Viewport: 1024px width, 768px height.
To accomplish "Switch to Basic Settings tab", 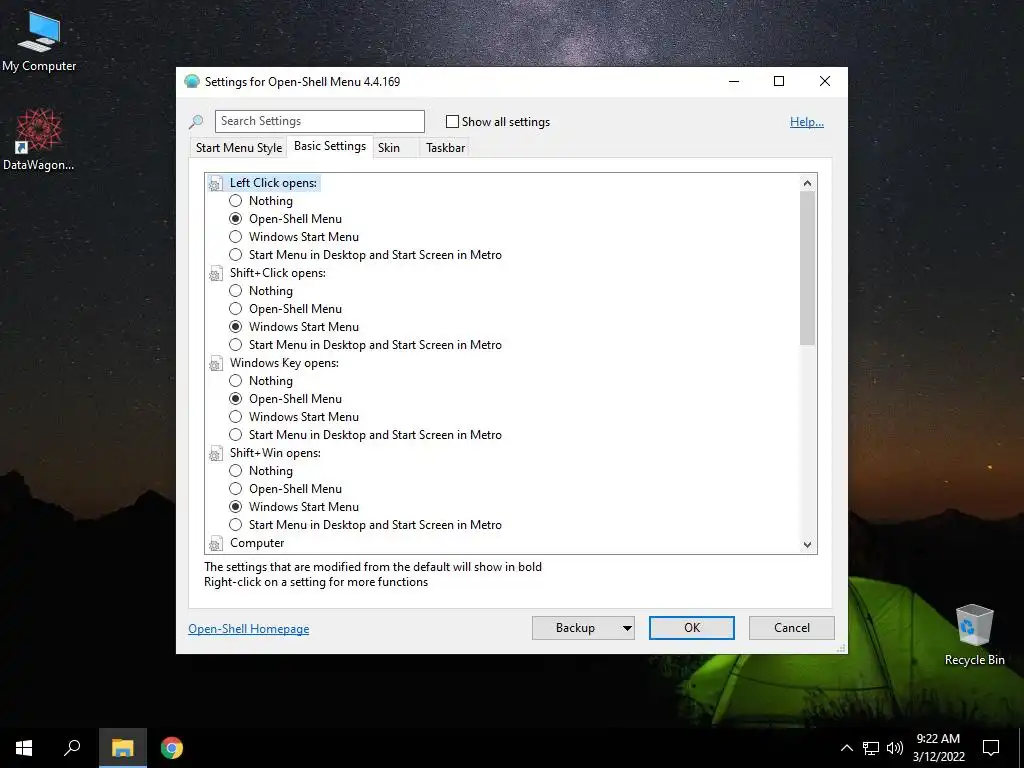I will 330,146.
